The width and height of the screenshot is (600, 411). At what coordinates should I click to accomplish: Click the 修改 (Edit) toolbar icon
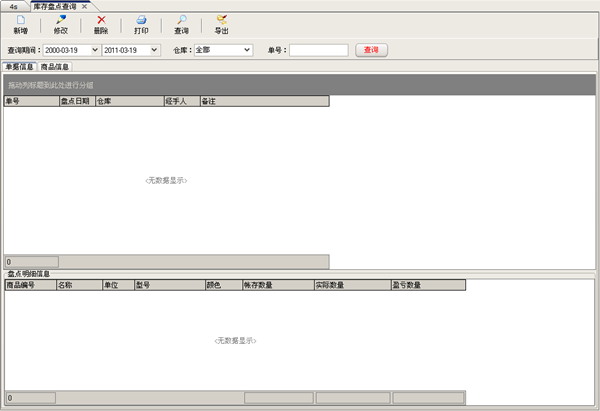coord(61,20)
